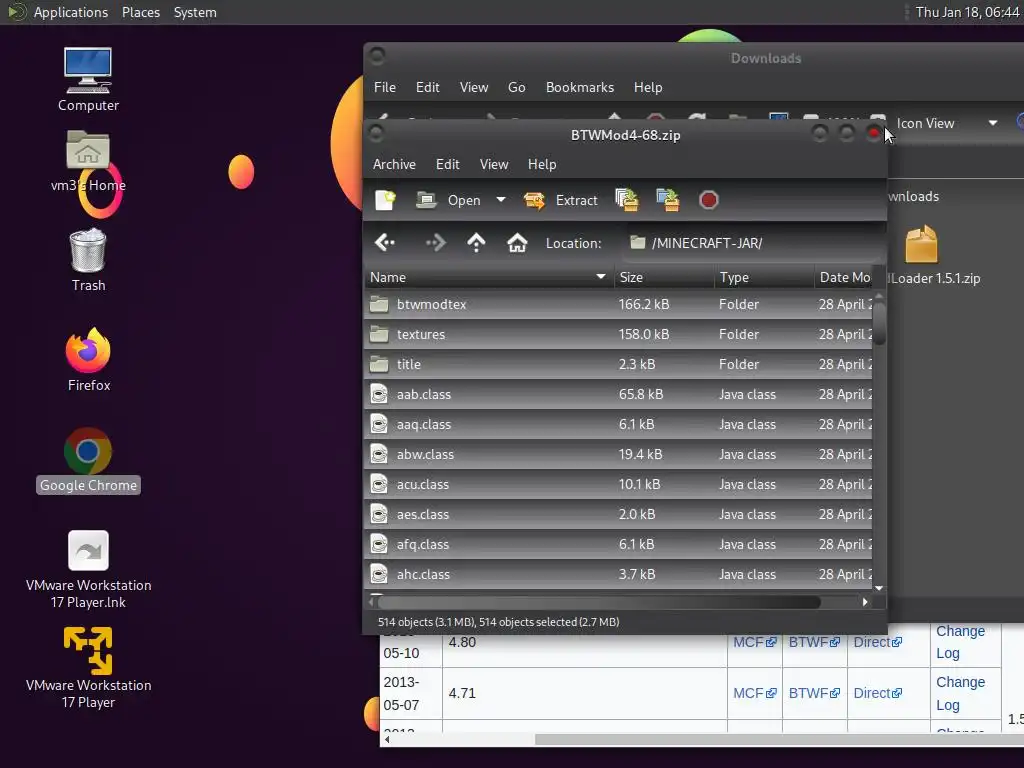Click the Location field showing /MINECRAFT-JAR/
The image size is (1024, 768).
click(x=751, y=243)
